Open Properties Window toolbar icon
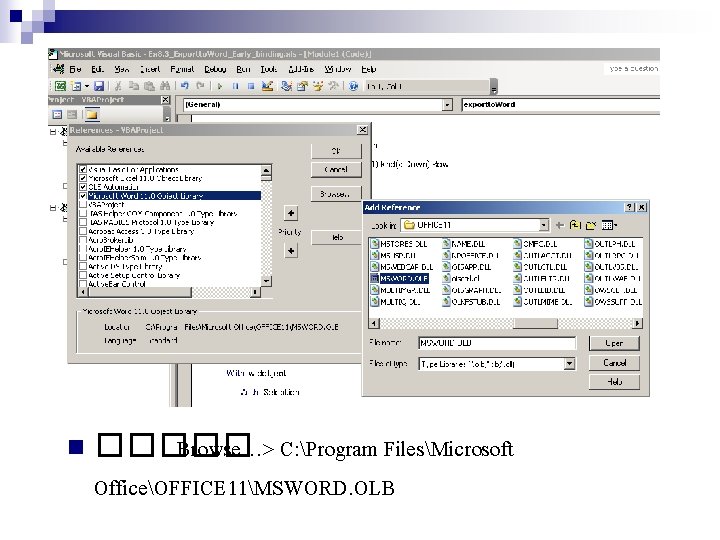 [x=302, y=86]
